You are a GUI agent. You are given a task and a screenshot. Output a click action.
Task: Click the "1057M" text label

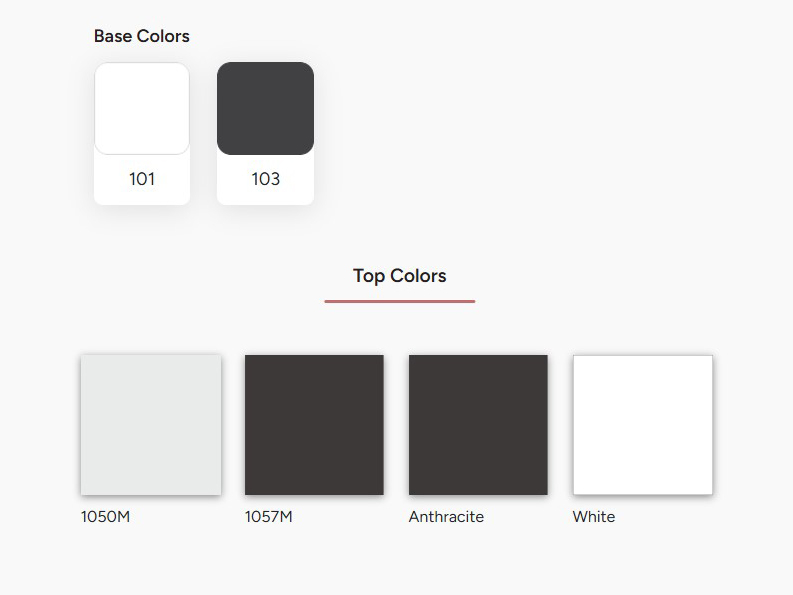[x=269, y=517]
